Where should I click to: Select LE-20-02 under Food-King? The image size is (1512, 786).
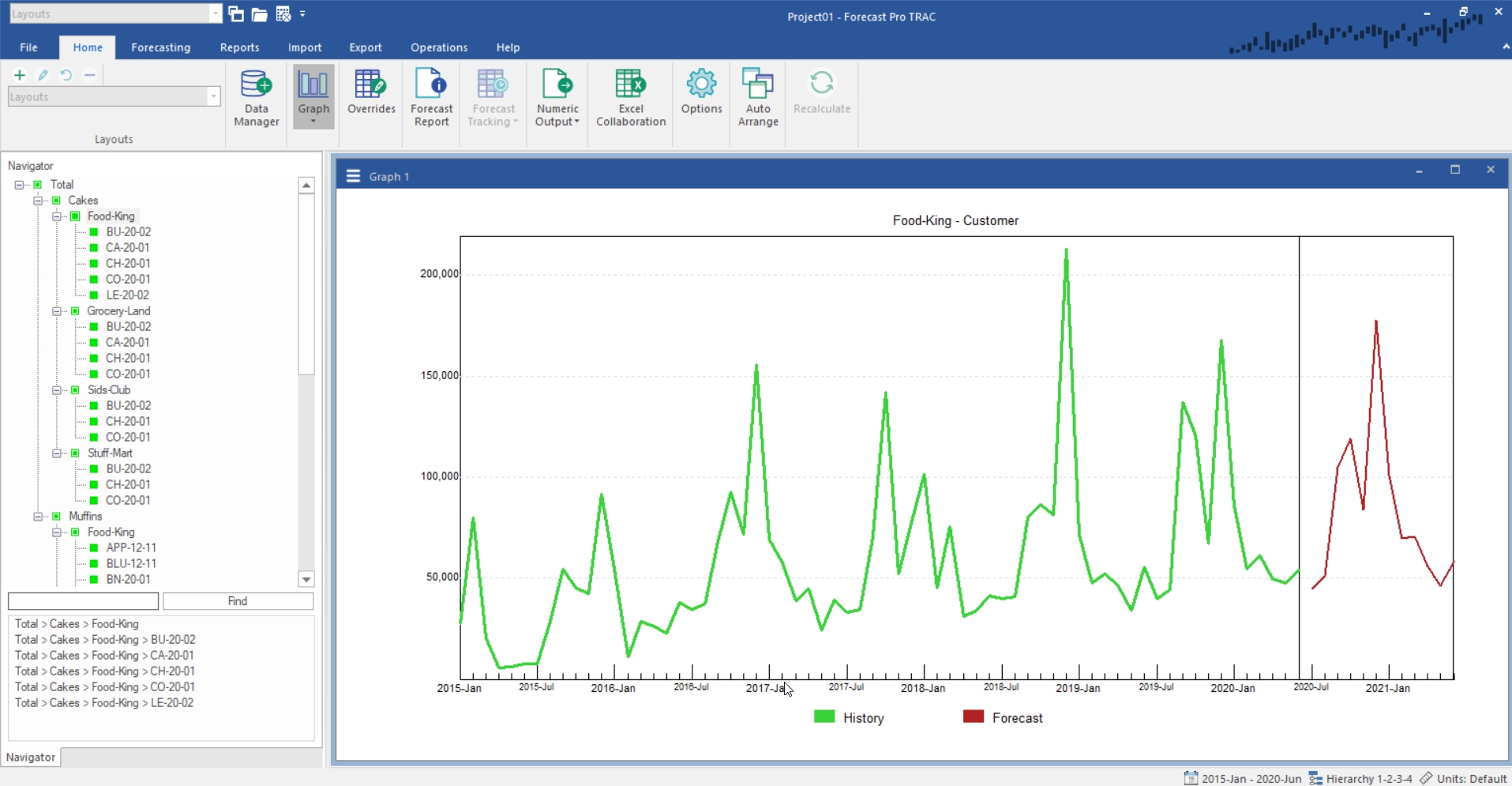click(128, 295)
